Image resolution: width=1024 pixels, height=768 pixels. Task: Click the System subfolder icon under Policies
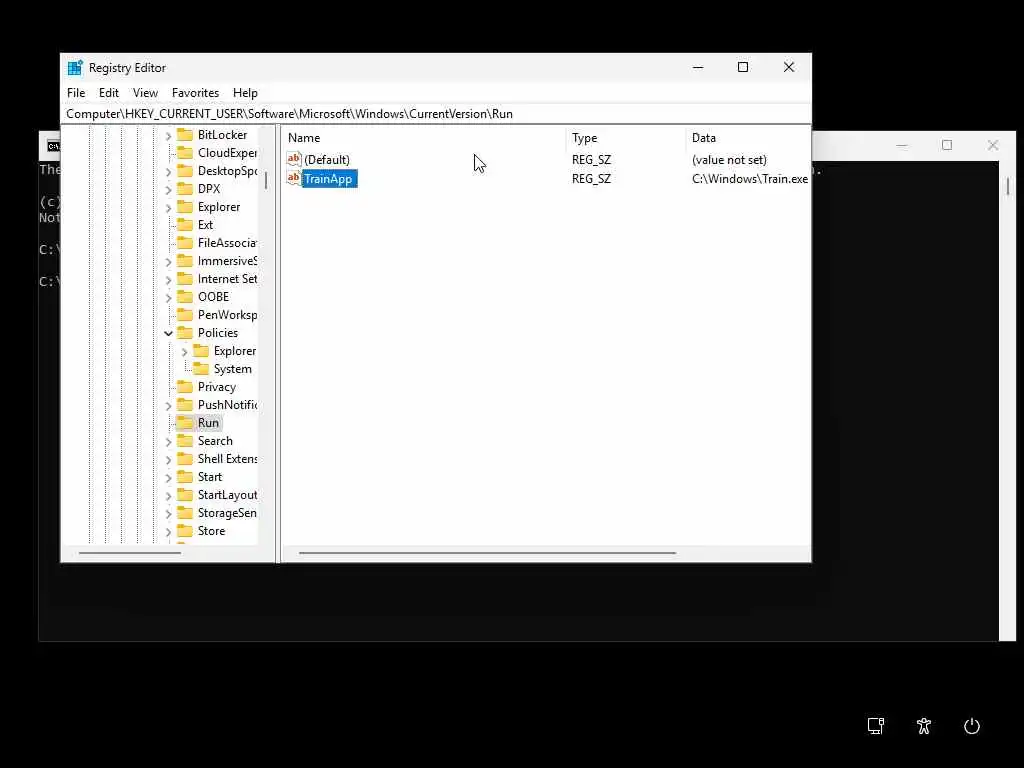pyautogui.click(x=201, y=369)
